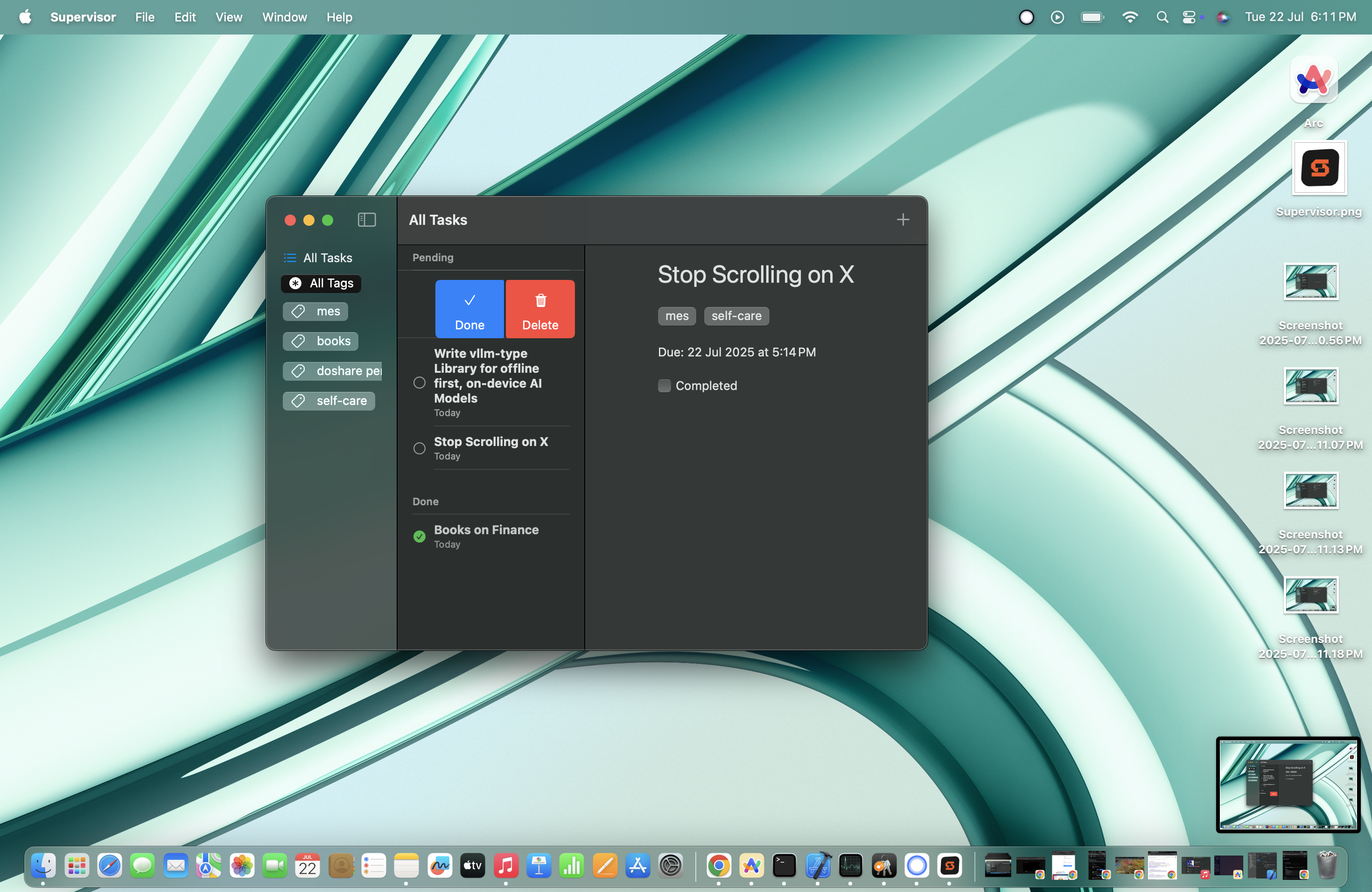This screenshot has height=892, width=1372.
Task: Open the View menu
Action: [x=229, y=17]
